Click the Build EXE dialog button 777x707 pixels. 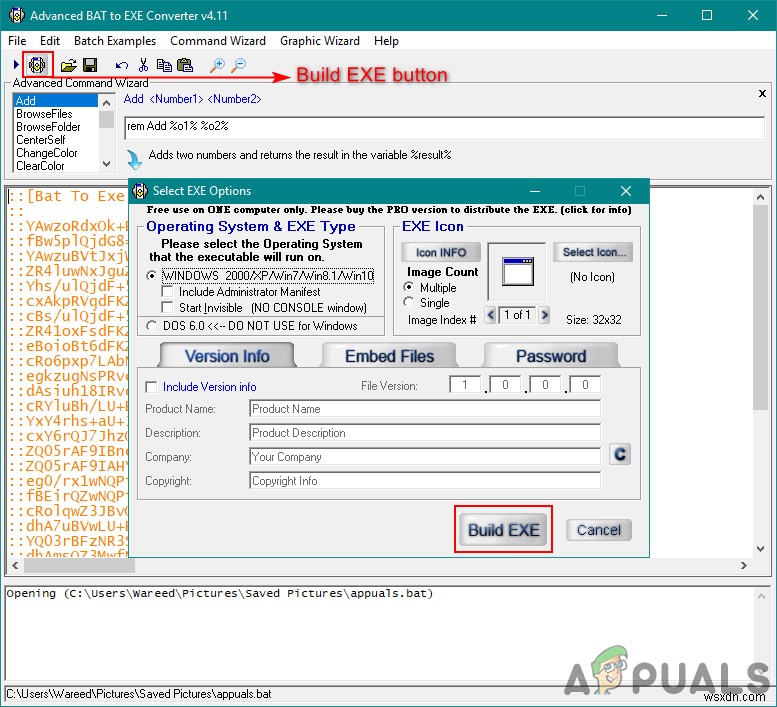click(x=503, y=530)
